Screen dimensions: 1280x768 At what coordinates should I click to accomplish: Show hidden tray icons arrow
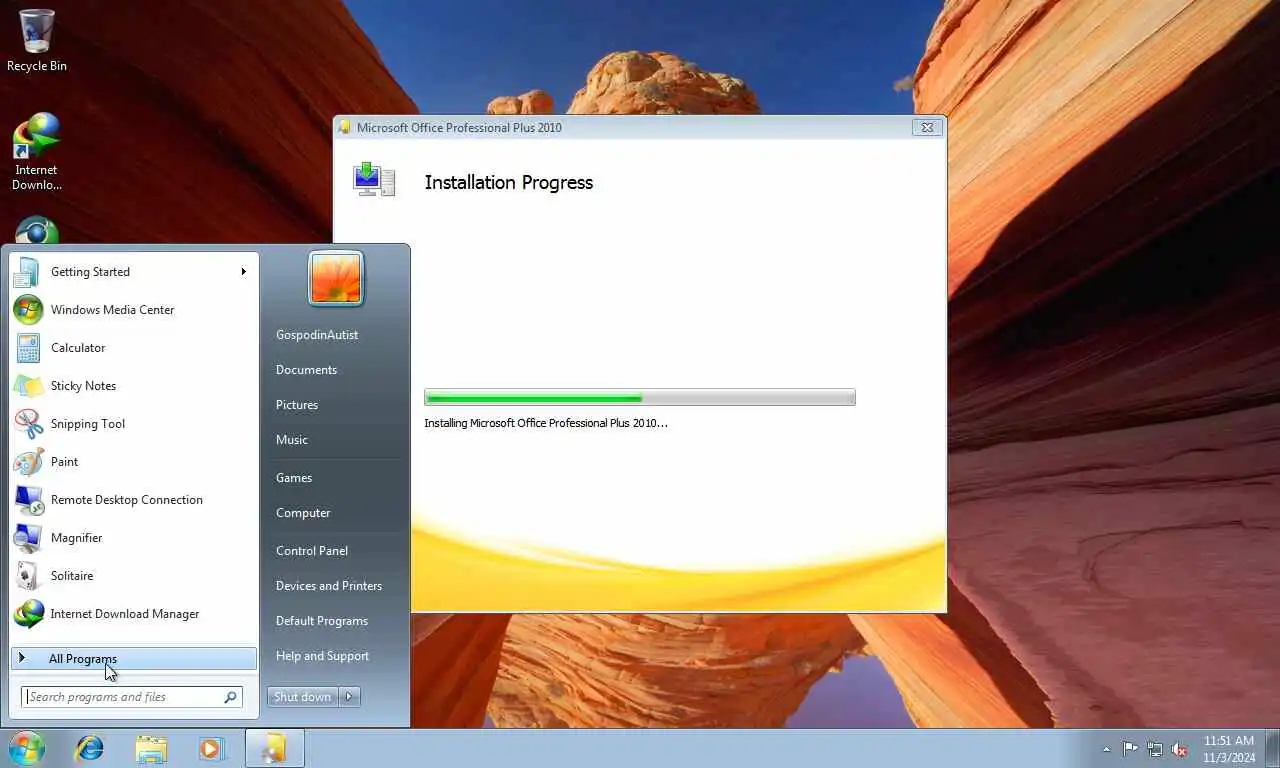tap(1106, 749)
